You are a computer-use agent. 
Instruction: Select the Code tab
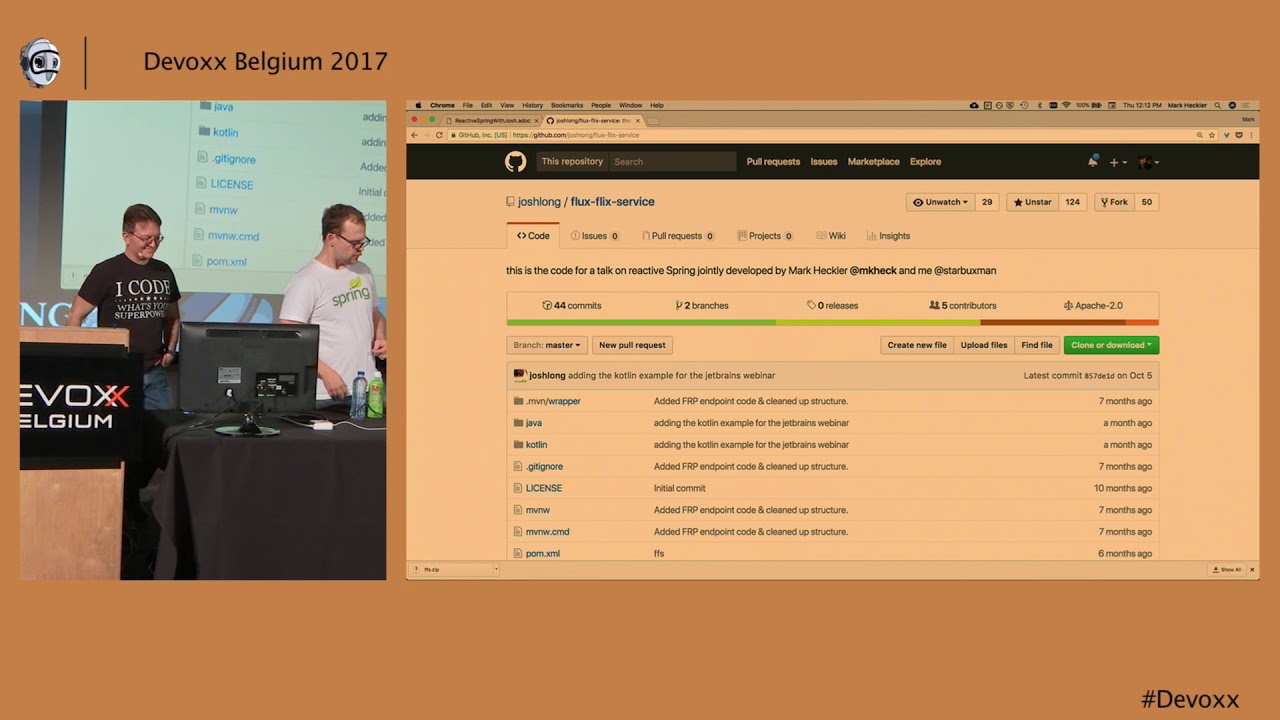(x=533, y=236)
